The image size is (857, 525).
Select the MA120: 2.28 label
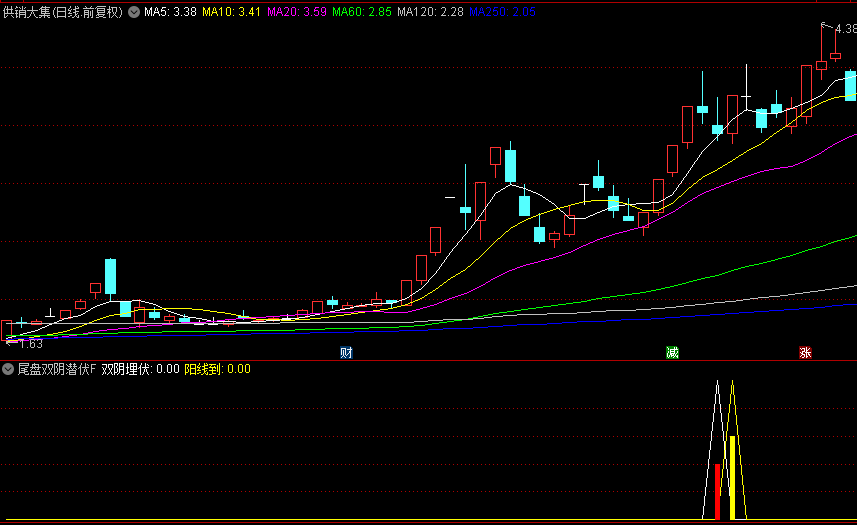coord(430,13)
